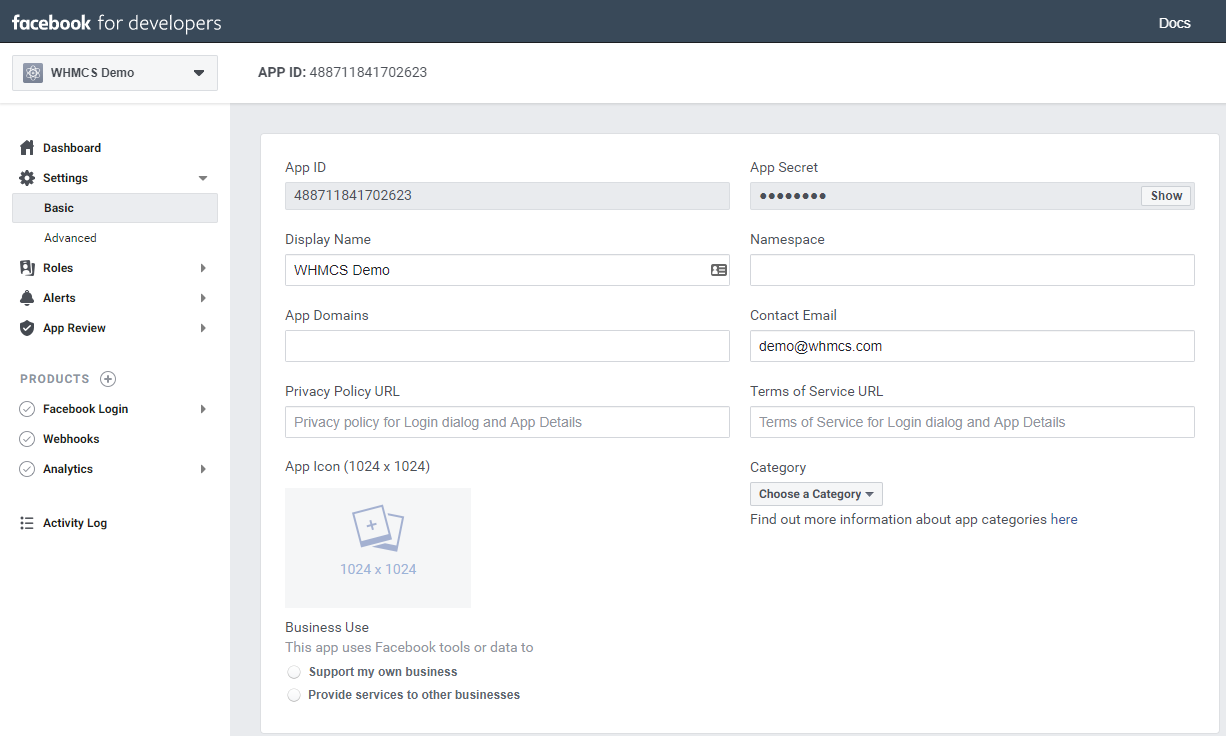Focus the Namespace input field
Image resolution: width=1226 pixels, height=736 pixels.
[x=972, y=270]
